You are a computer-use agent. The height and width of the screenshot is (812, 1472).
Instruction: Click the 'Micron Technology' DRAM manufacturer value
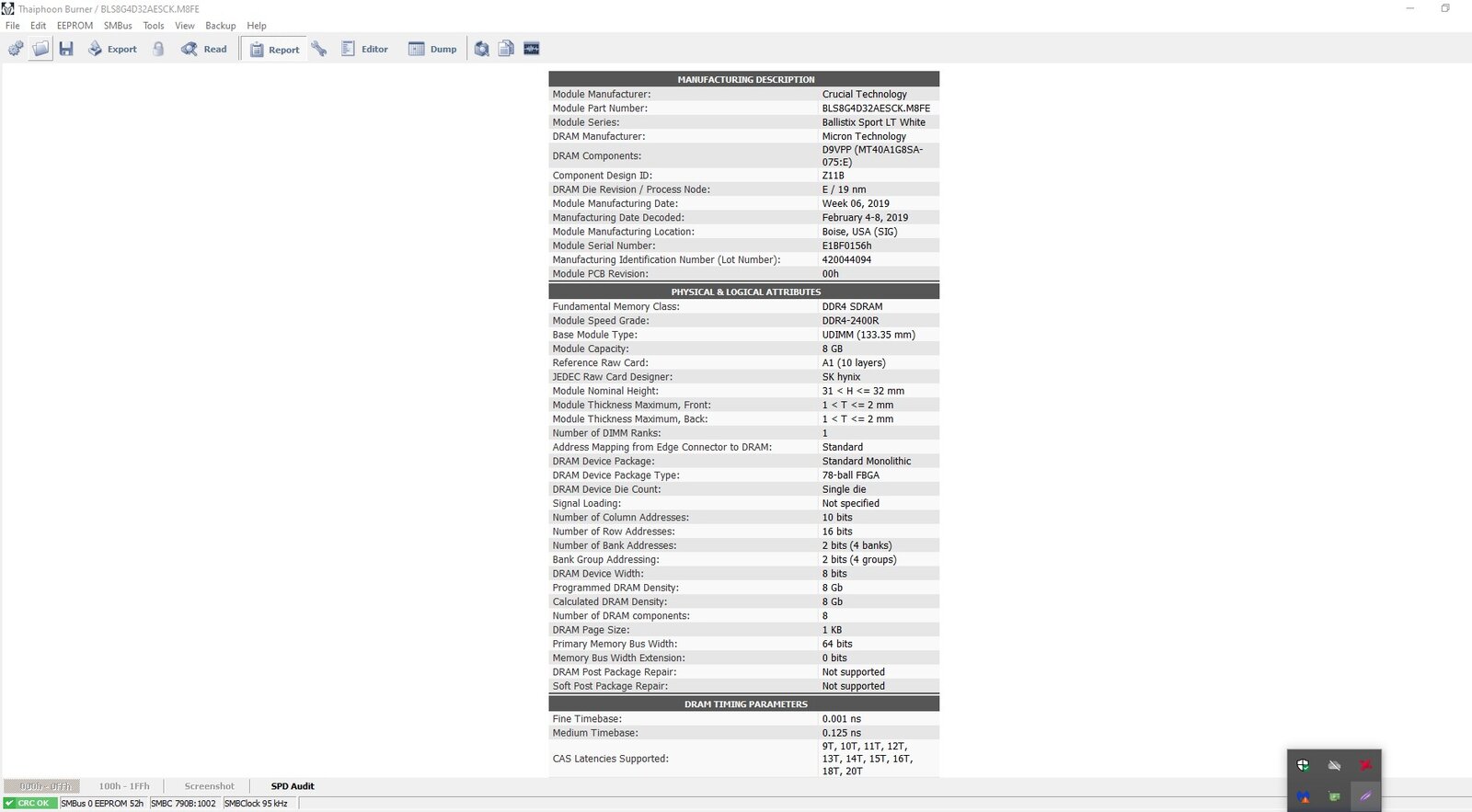pos(864,136)
